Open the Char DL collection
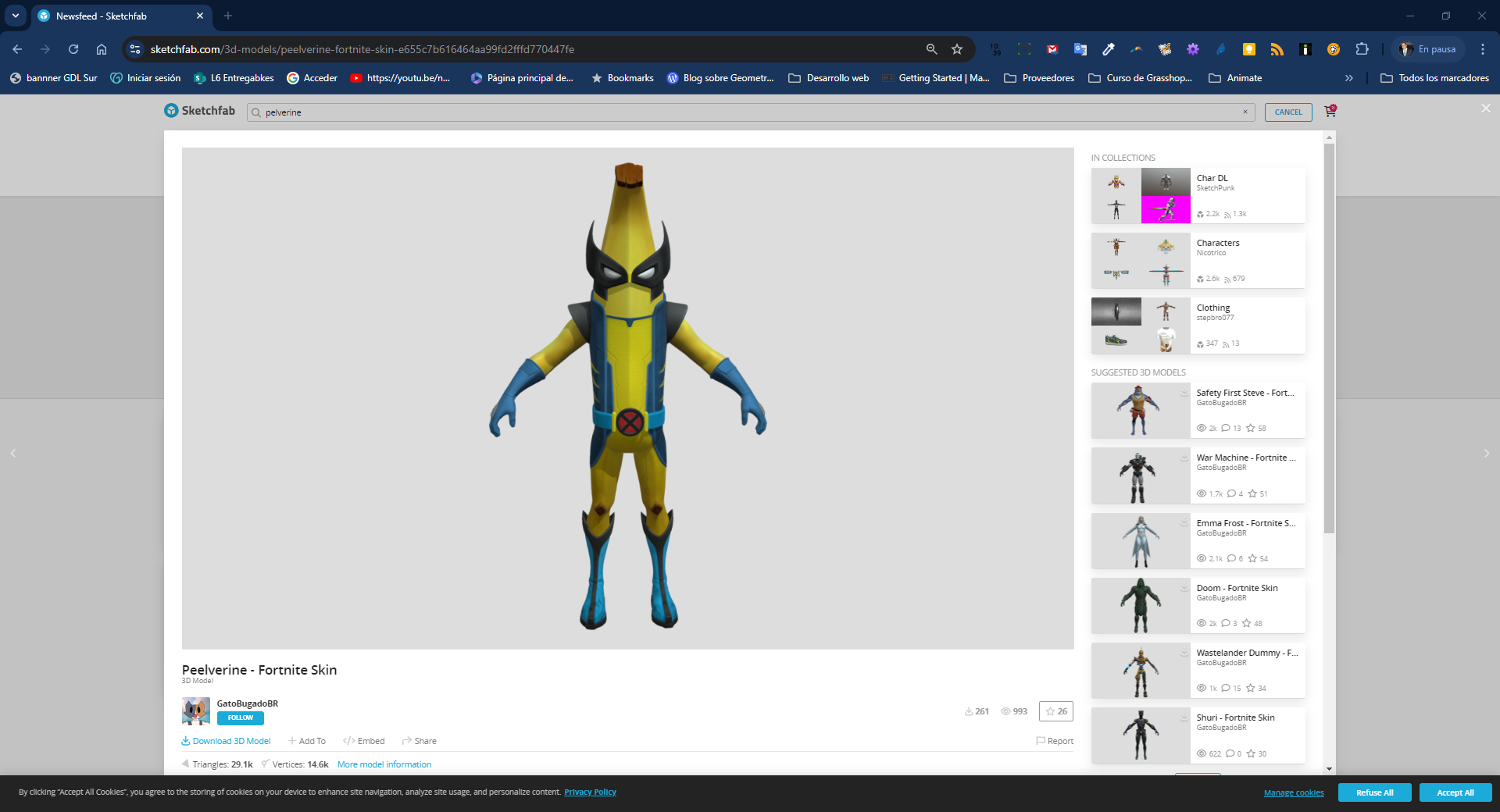Image resolution: width=1500 pixels, height=812 pixels. coord(1198,195)
